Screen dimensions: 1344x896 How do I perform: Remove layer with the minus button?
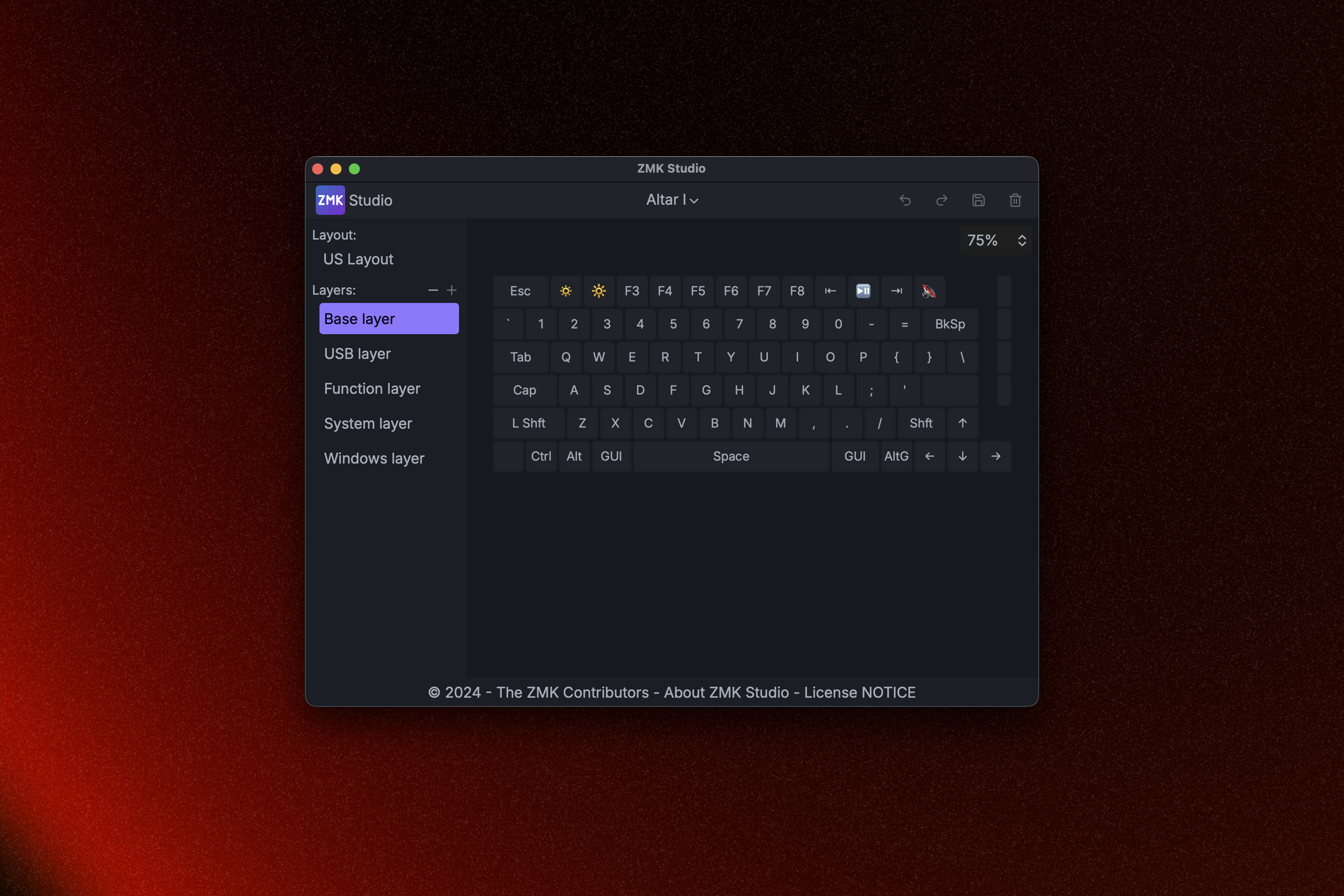[433, 290]
